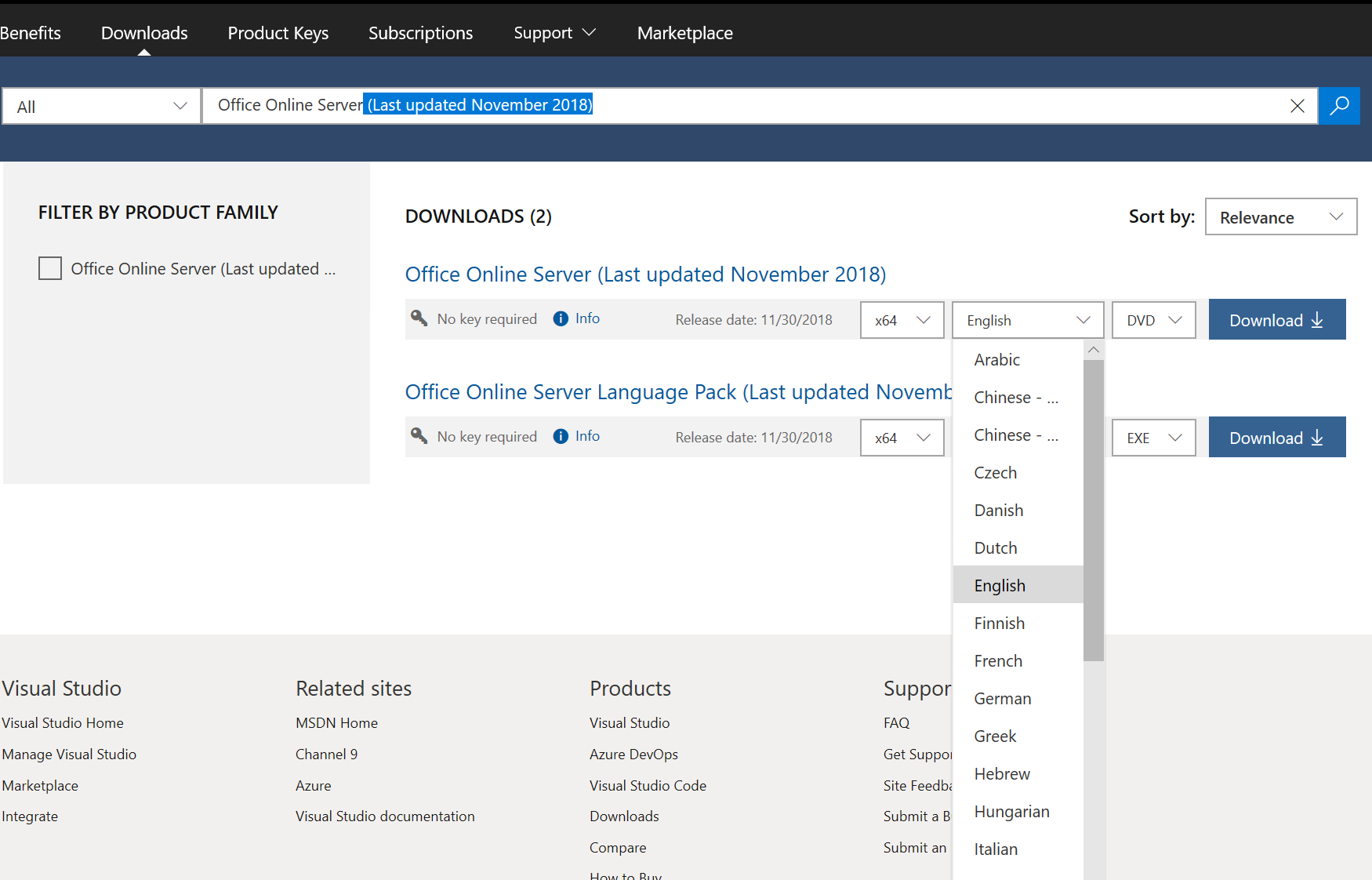Open Visual Studio documentation link

click(385, 816)
